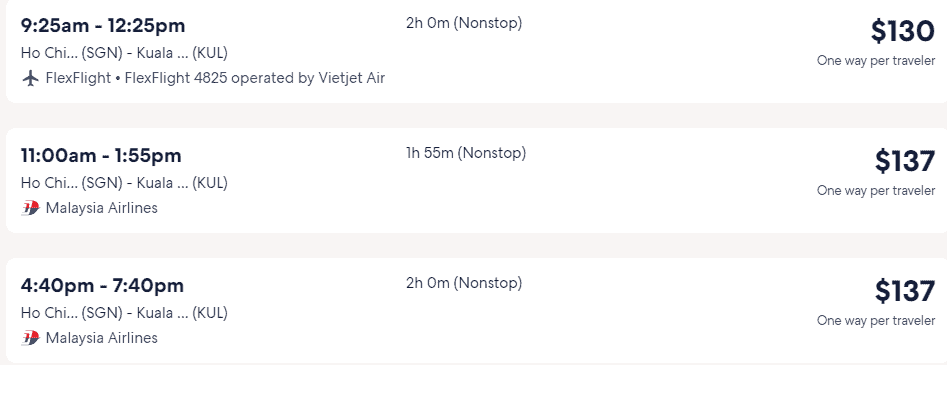Choose the $137 price on the 11:00am flight
947x403 pixels.
(x=905, y=161)
